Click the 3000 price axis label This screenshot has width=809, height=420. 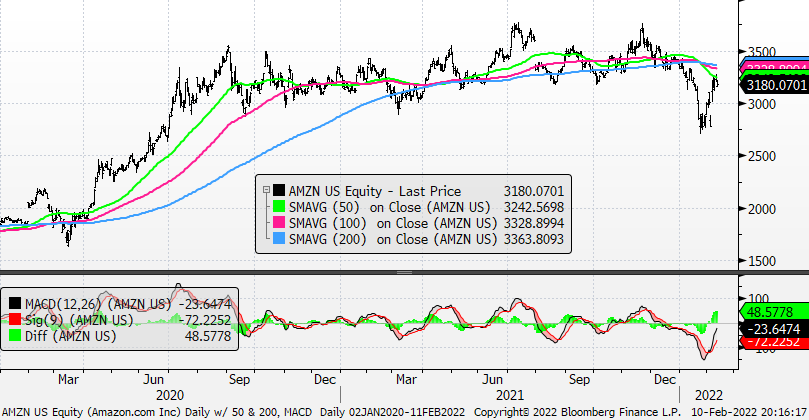pos(762,104)
